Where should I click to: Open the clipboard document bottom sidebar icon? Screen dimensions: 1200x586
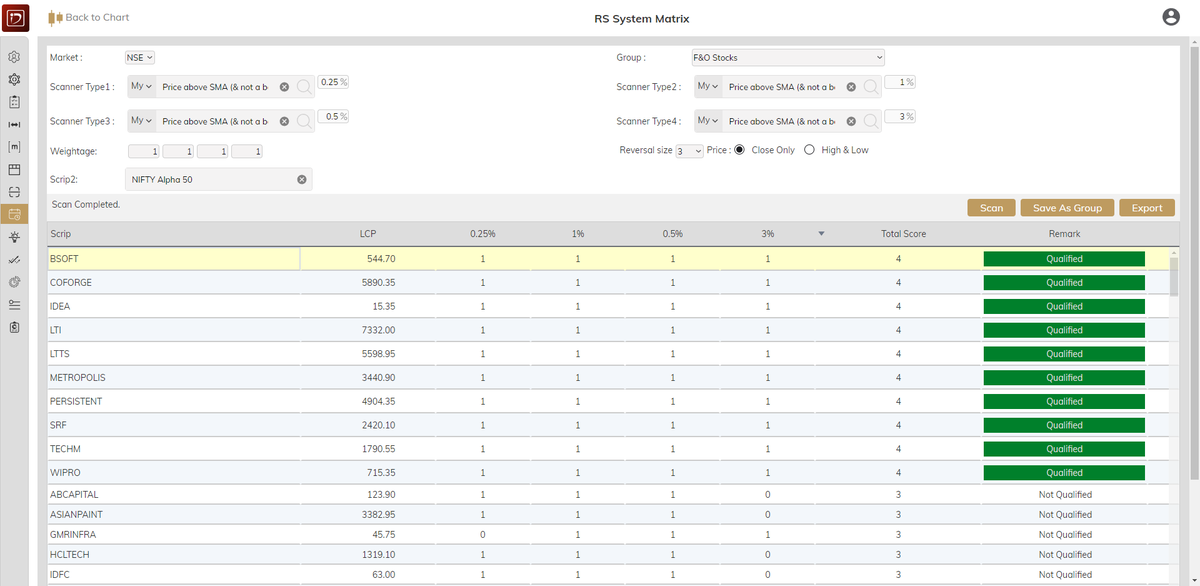point(15,327)
